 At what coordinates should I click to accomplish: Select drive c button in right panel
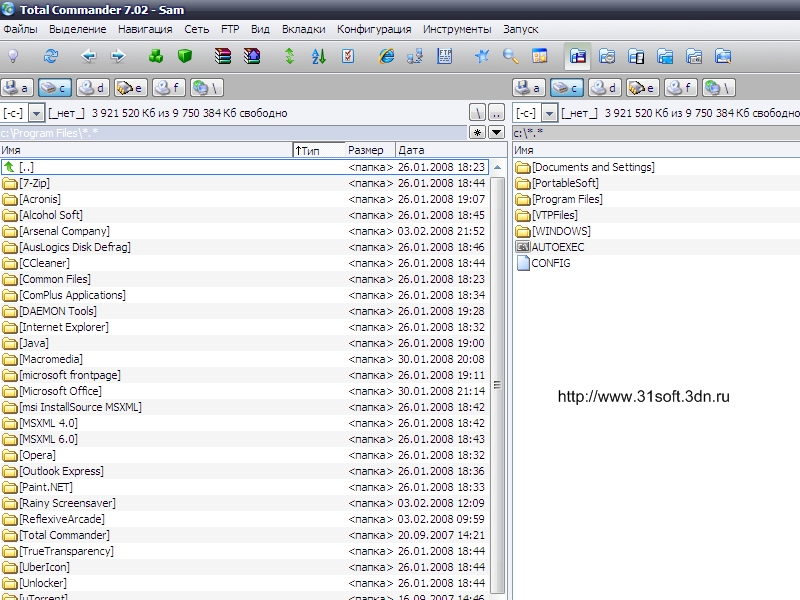(567, 88)
